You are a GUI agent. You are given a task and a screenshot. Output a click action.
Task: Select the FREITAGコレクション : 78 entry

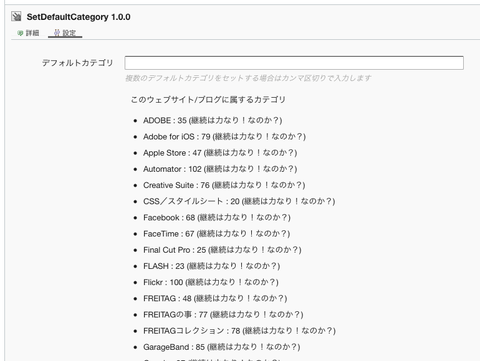pos(239,331)
